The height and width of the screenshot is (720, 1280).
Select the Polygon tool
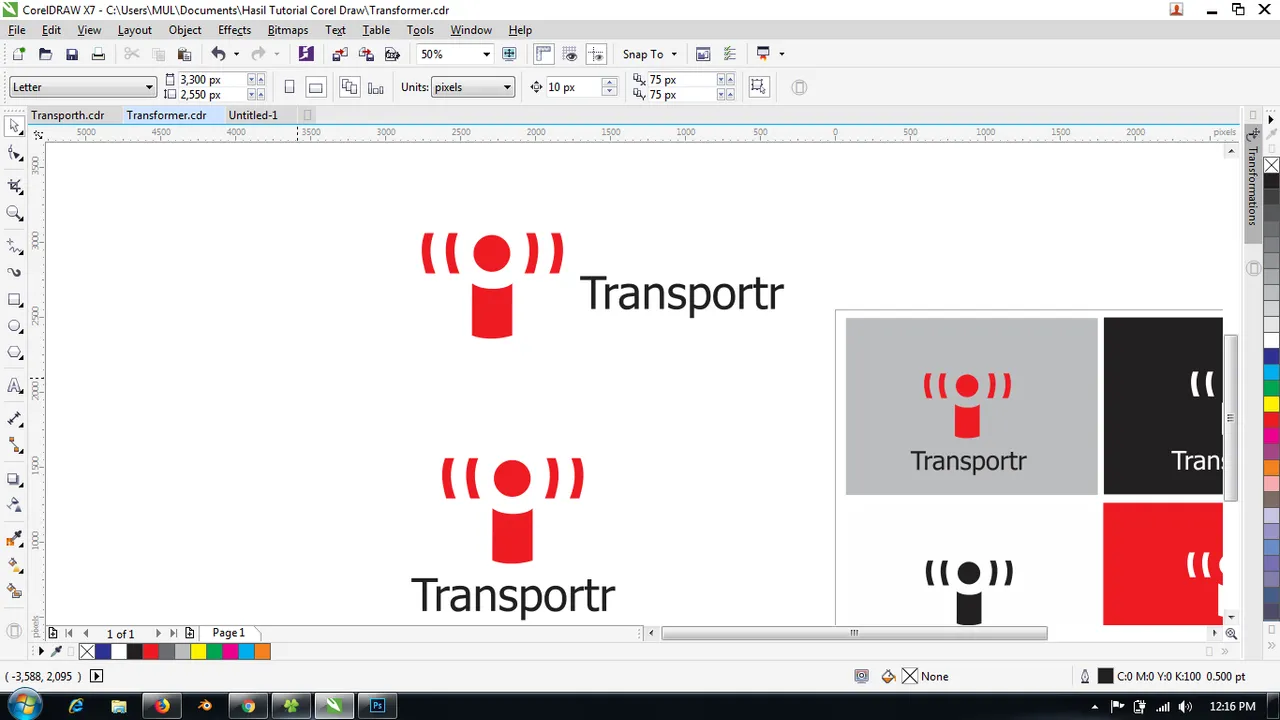[15, 353]
